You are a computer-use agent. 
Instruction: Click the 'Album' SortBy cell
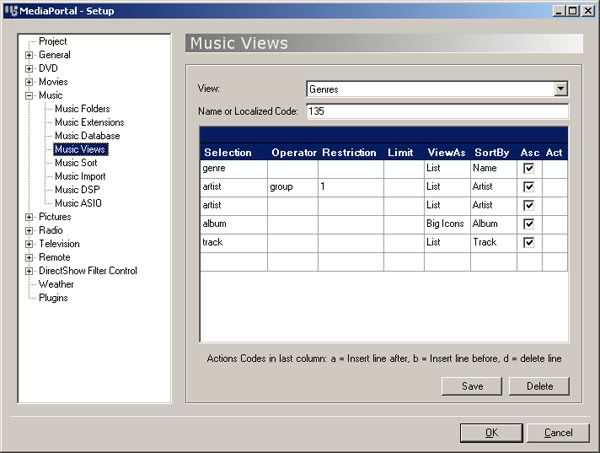tap(494, 224)
